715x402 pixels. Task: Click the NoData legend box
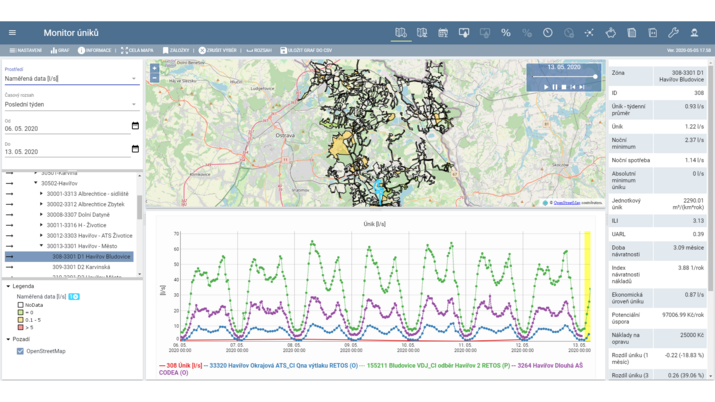20,305
